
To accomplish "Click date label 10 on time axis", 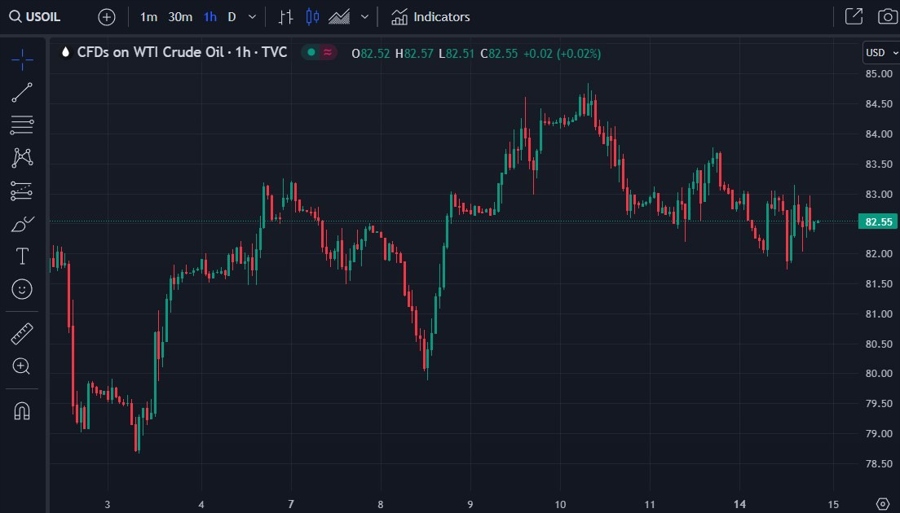I will [560, 504].
